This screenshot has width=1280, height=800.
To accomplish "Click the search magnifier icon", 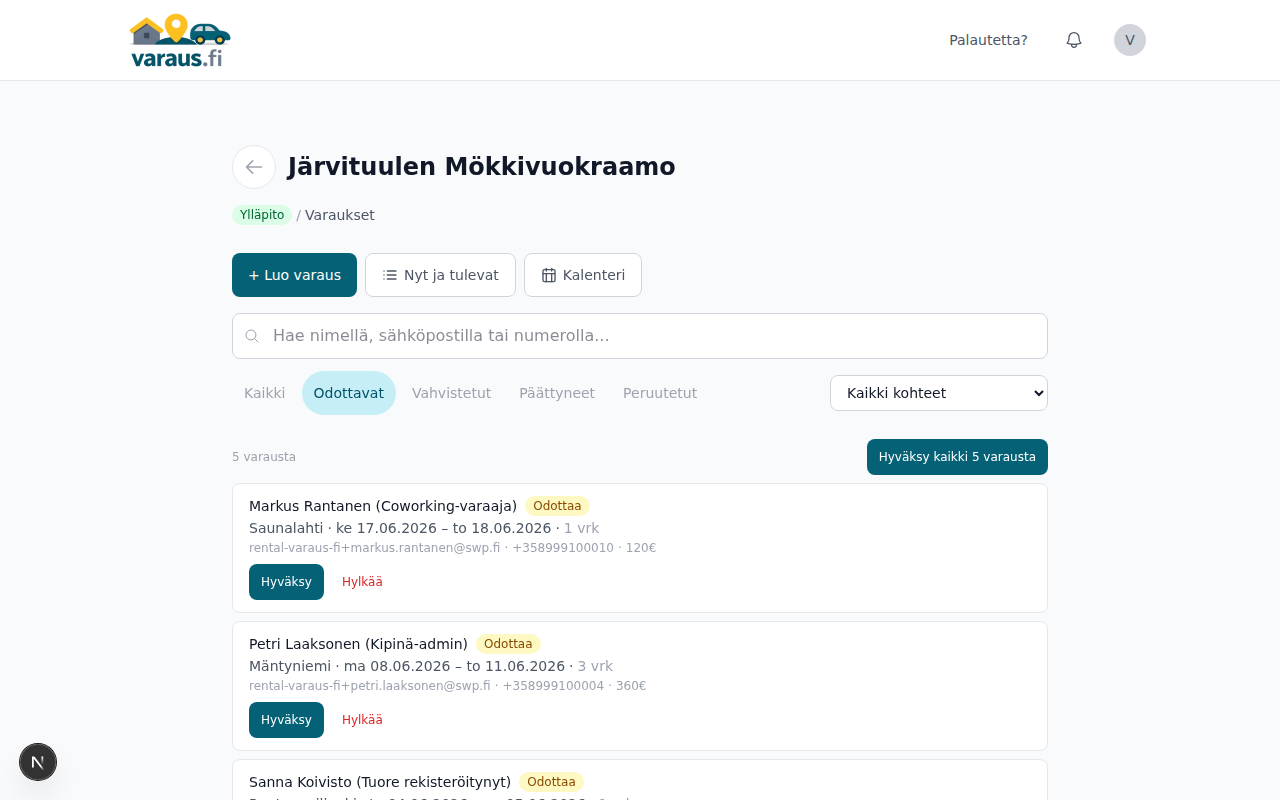I will tap(252, 336).
